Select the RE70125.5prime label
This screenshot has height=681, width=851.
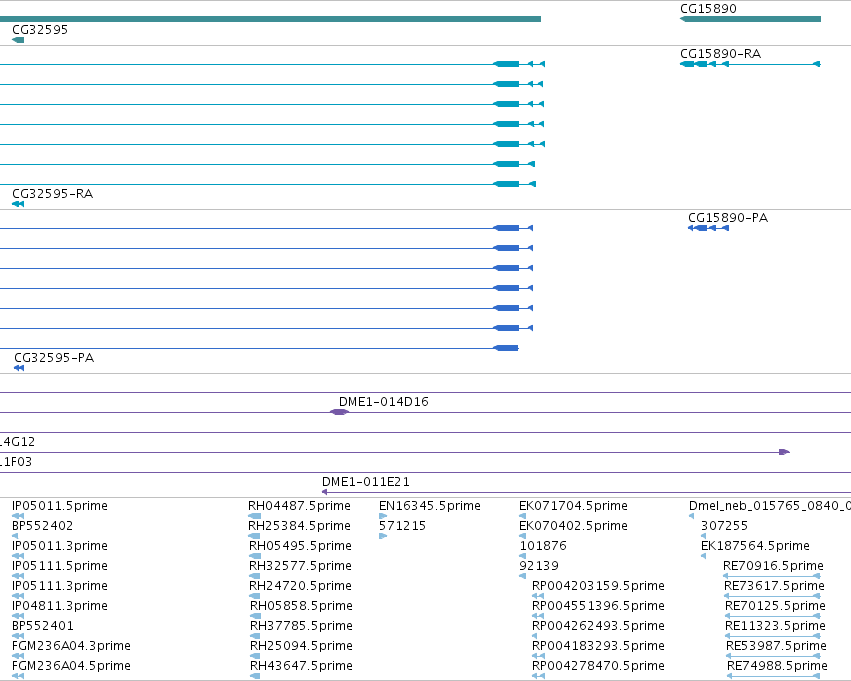(776, 606)
